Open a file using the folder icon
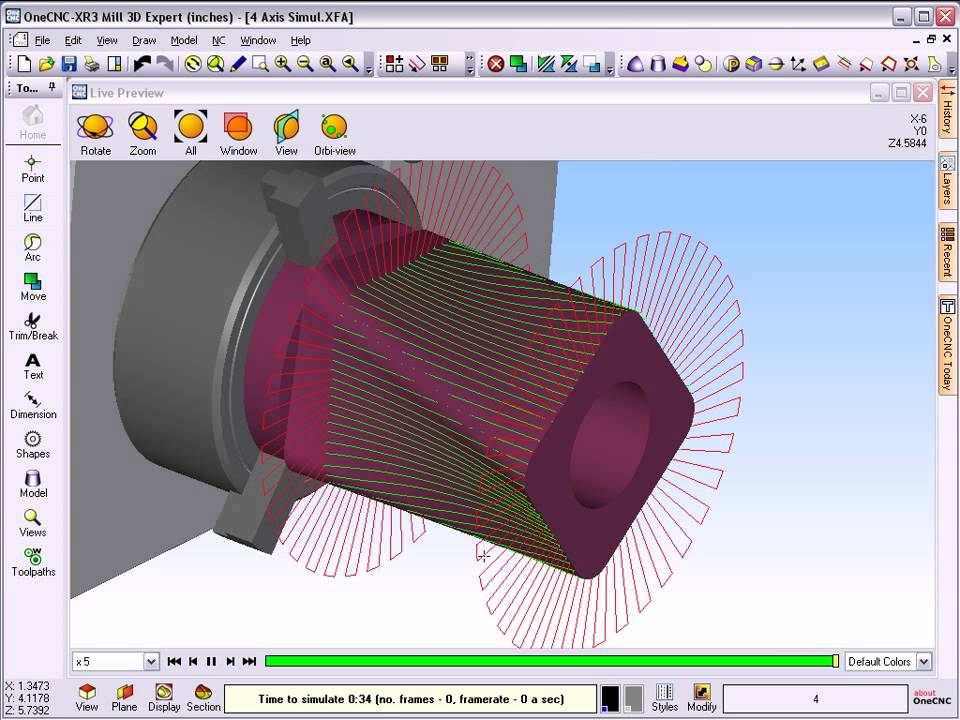This screenshot has height=720, width=960. click(47, 64)
